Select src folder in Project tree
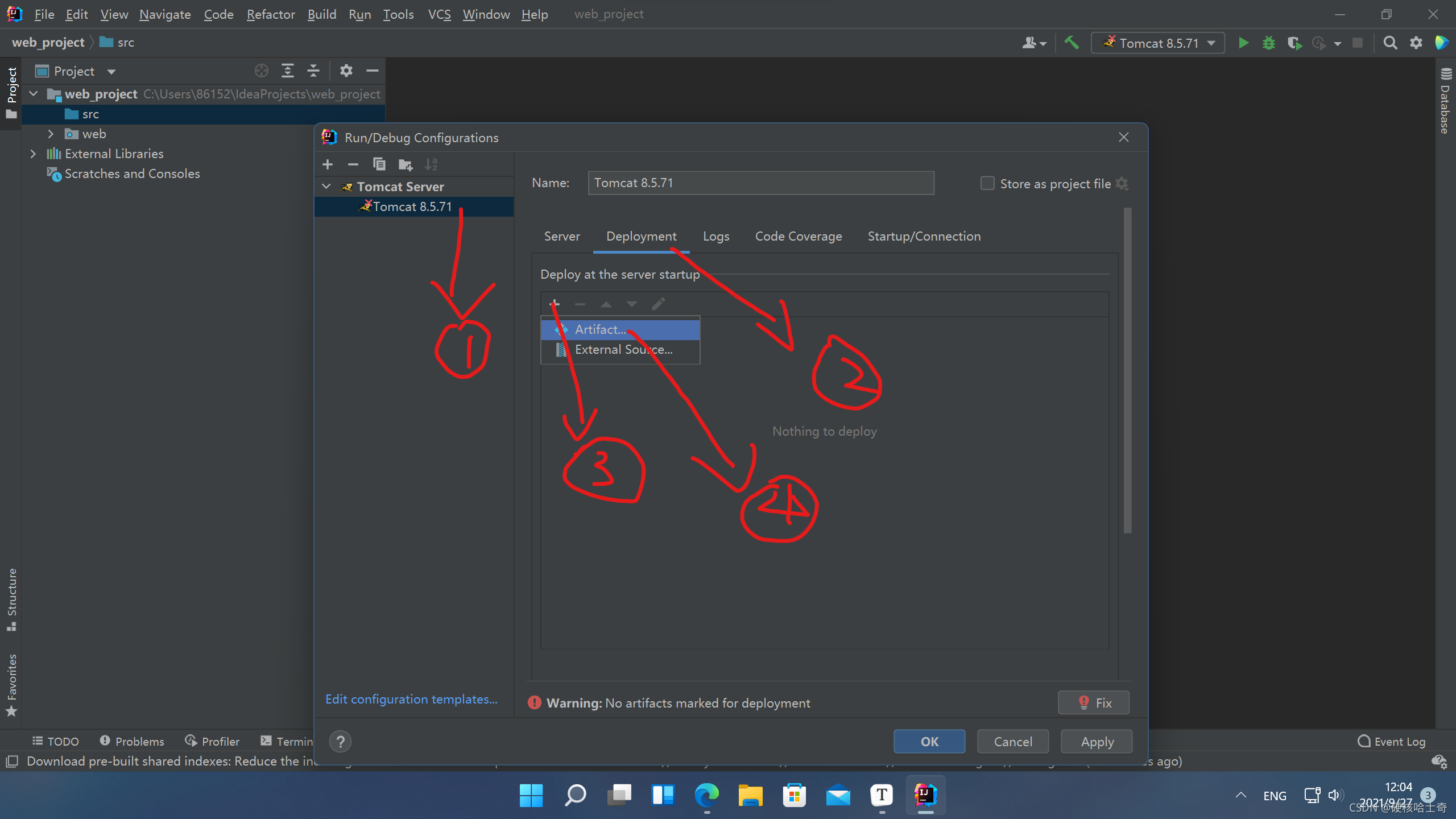Screen dimensions: 1456x819 (x=203, y=114)
